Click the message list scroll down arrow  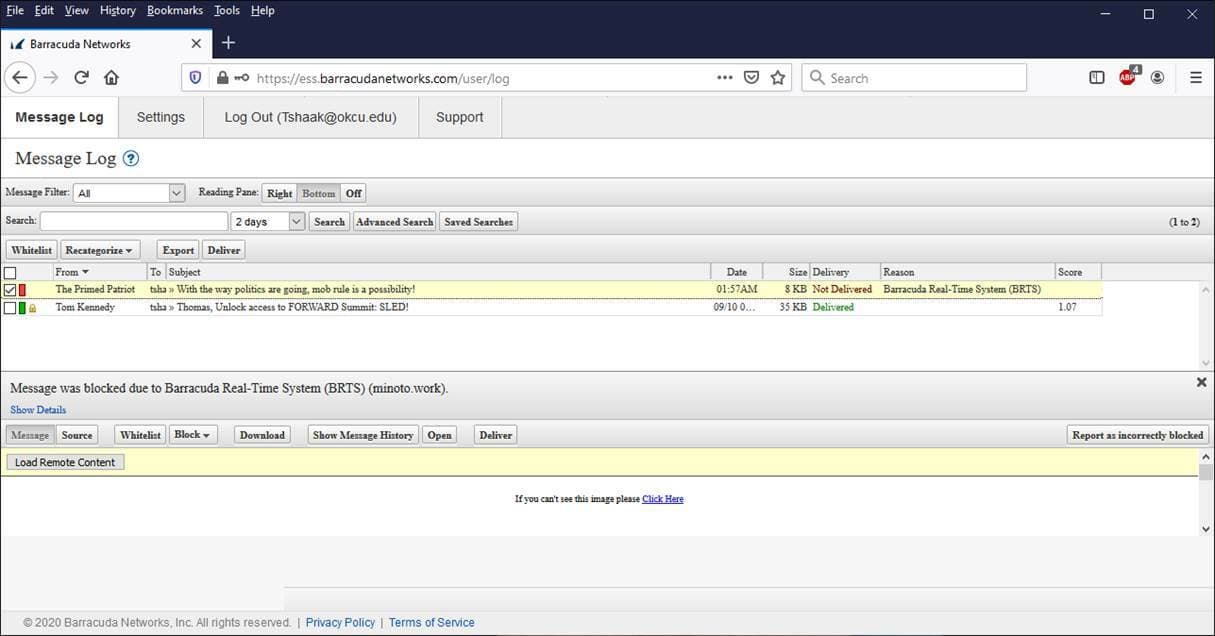(1205, 363)
